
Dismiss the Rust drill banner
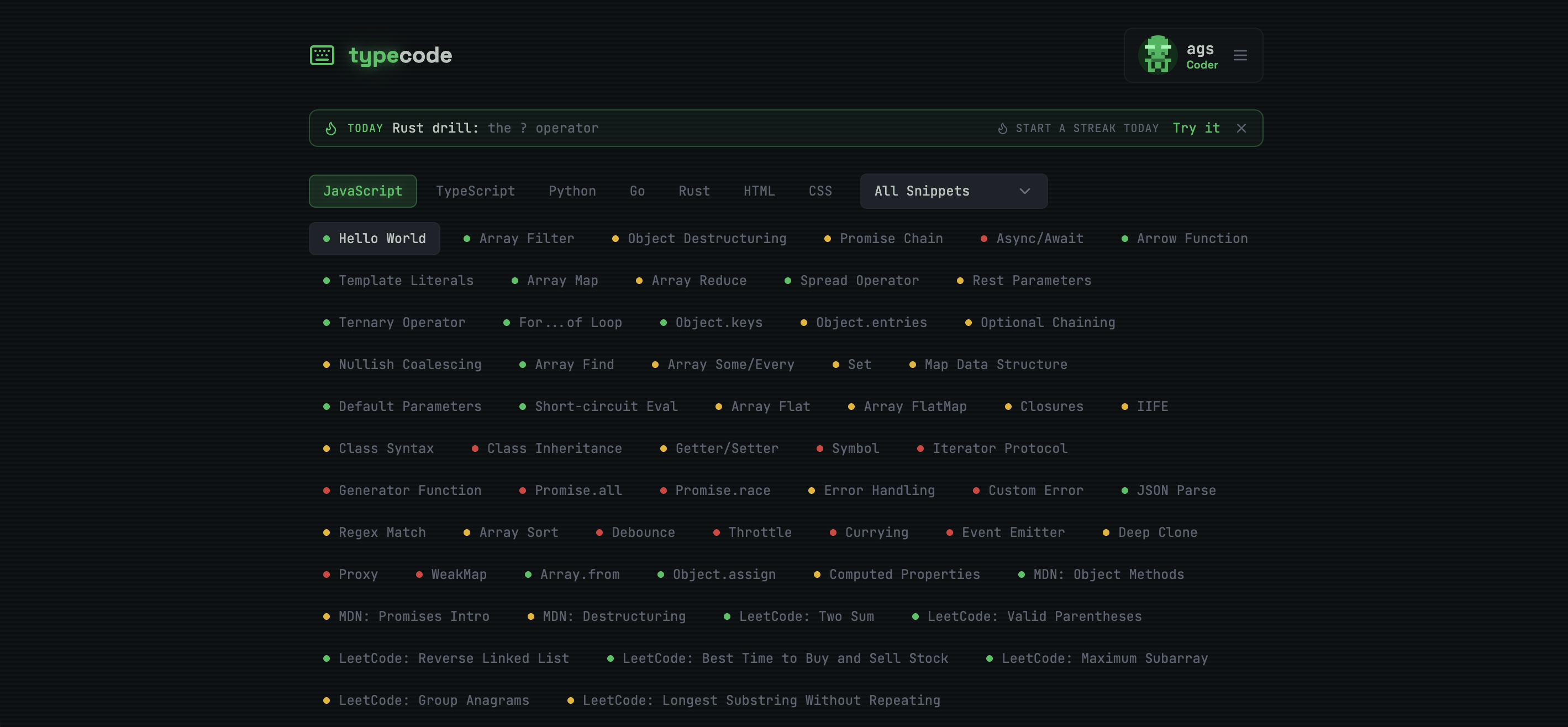pos(1241,128)
